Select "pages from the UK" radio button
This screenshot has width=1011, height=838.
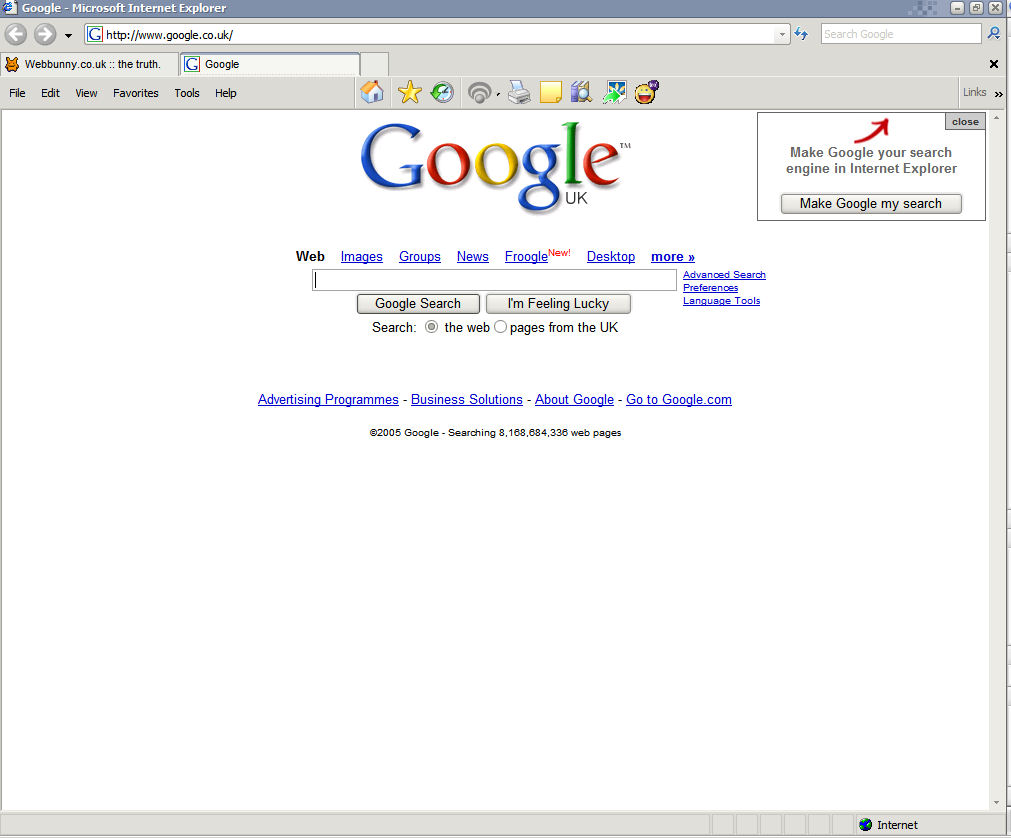501,327
